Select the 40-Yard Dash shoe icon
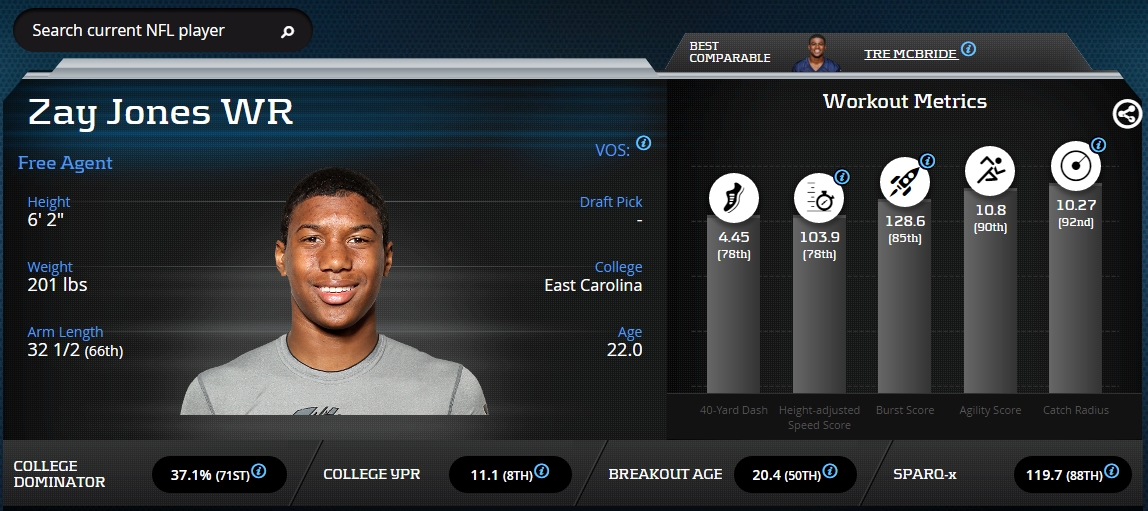 (x=734, y=198)
